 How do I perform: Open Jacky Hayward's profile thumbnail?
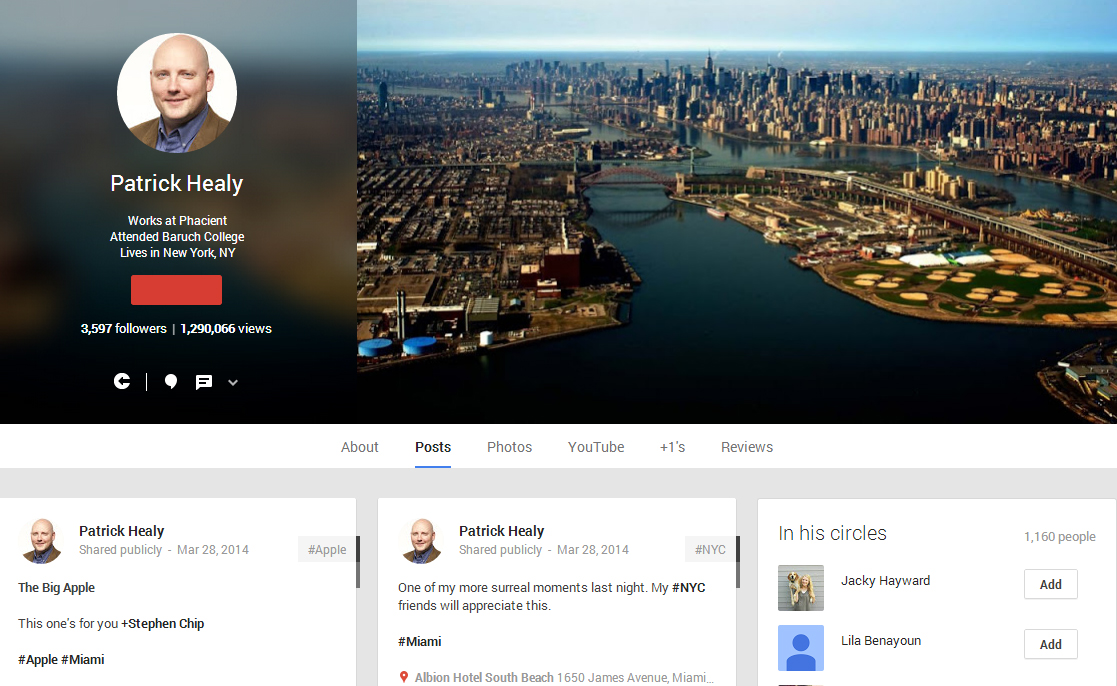801,588
